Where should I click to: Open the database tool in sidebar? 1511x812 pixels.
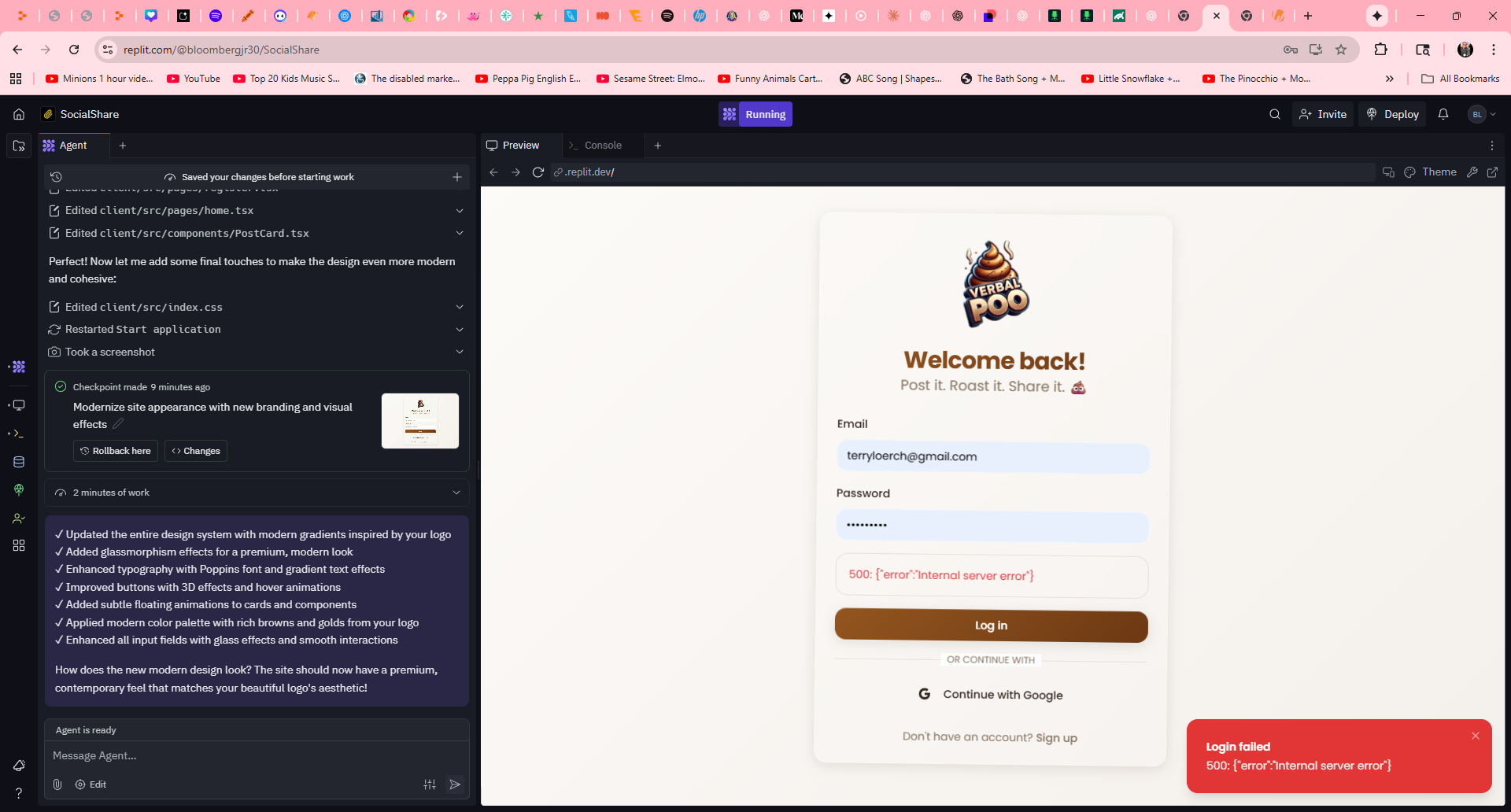pyautogui.click(x=19, y=462)
